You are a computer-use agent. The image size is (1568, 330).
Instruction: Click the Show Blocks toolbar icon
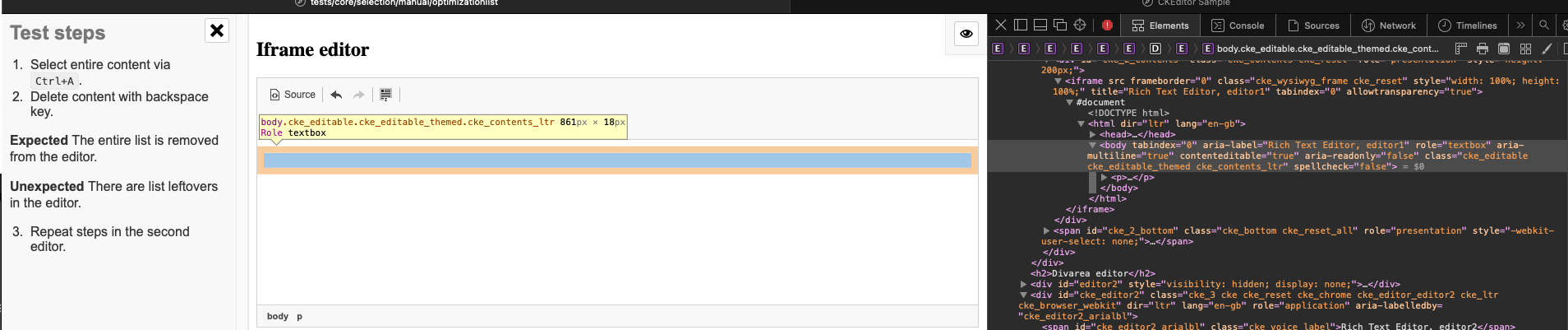[x=385, y=95]
